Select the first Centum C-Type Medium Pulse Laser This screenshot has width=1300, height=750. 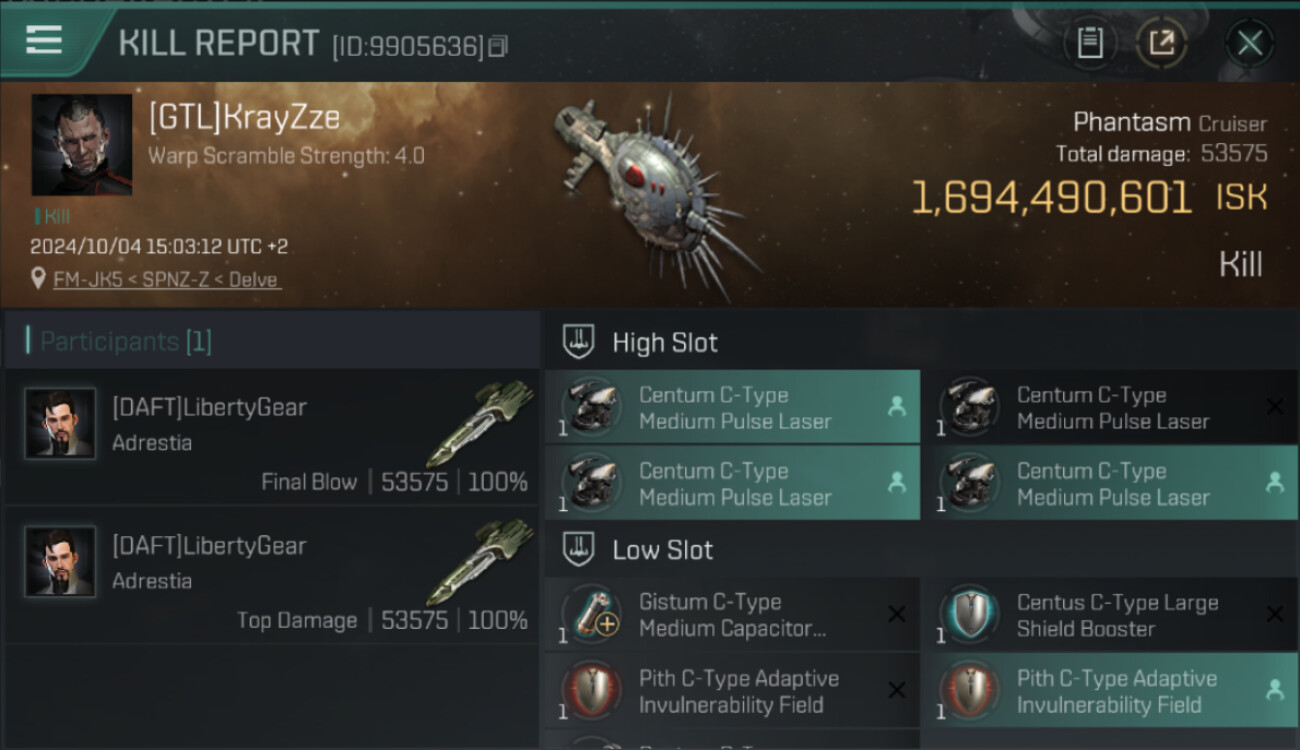tap(732, 408)
